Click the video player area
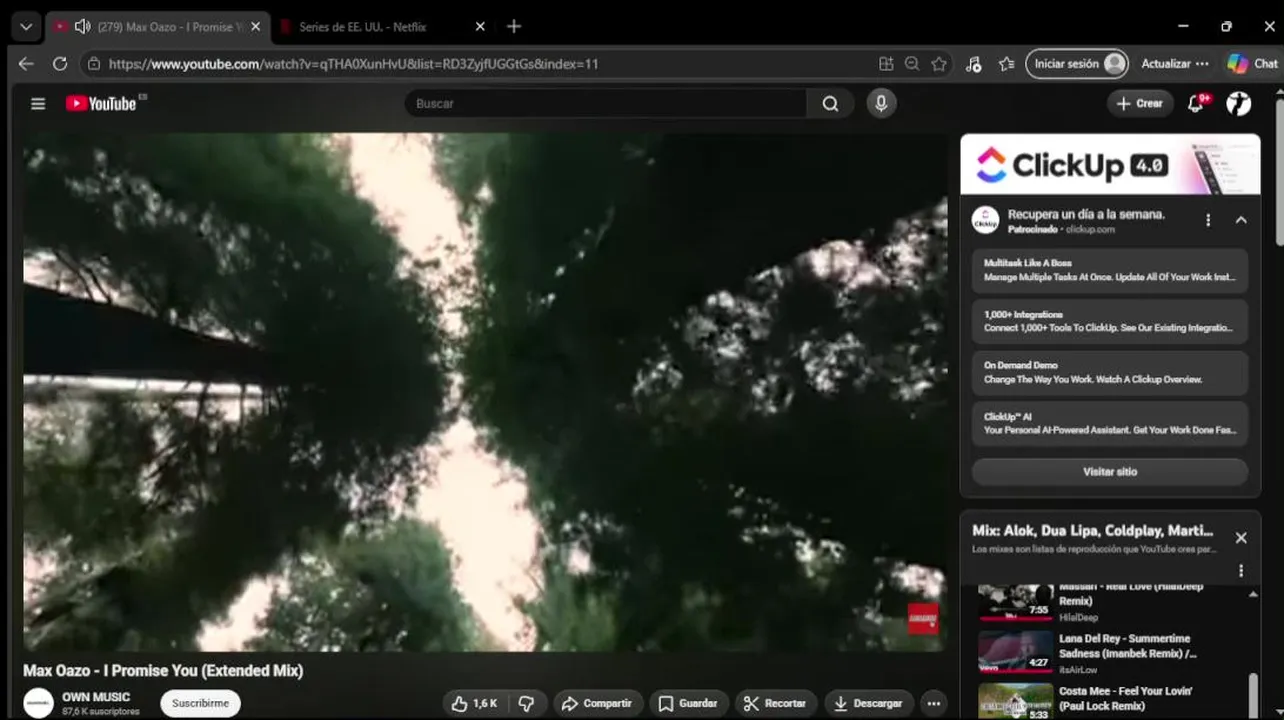The image size is (1284, 720). 485,392
